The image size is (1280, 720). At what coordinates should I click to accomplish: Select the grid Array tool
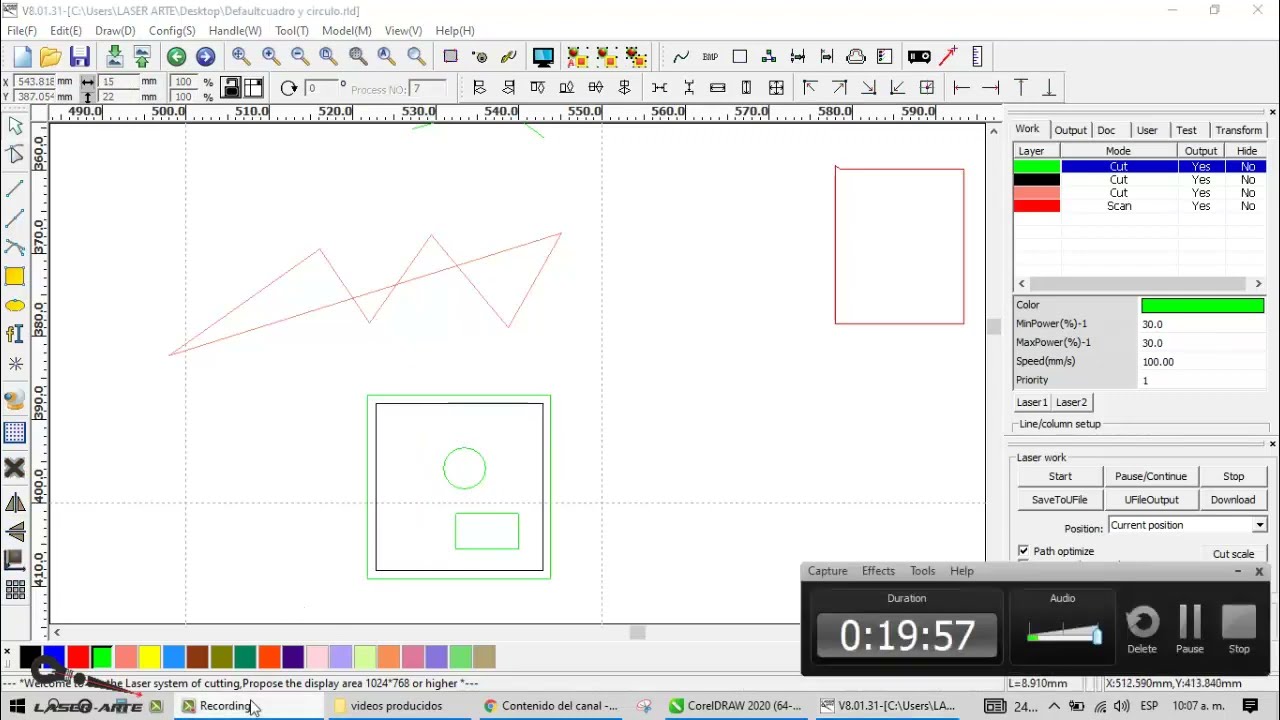coord(15,433)
